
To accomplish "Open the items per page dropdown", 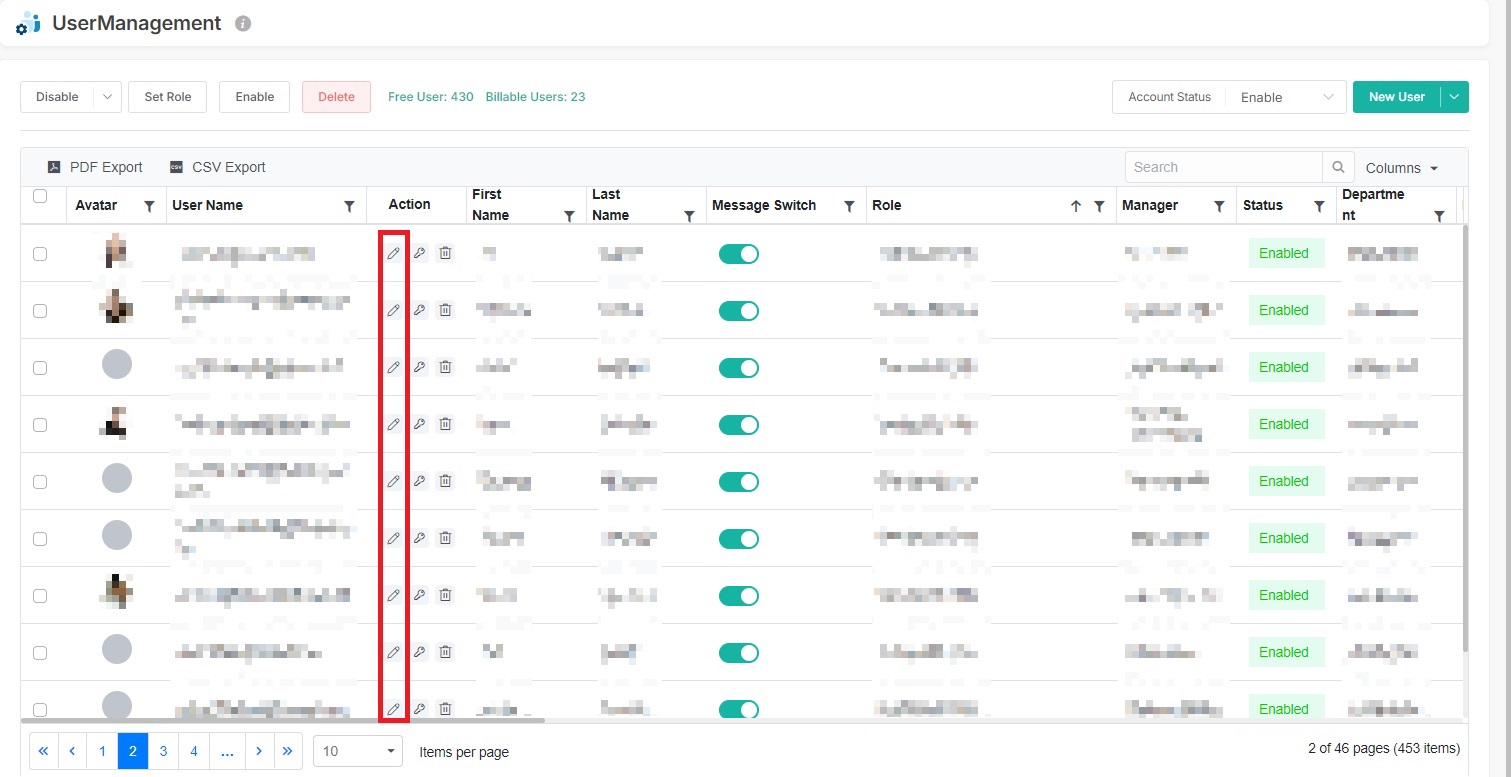I will point(358,751).
